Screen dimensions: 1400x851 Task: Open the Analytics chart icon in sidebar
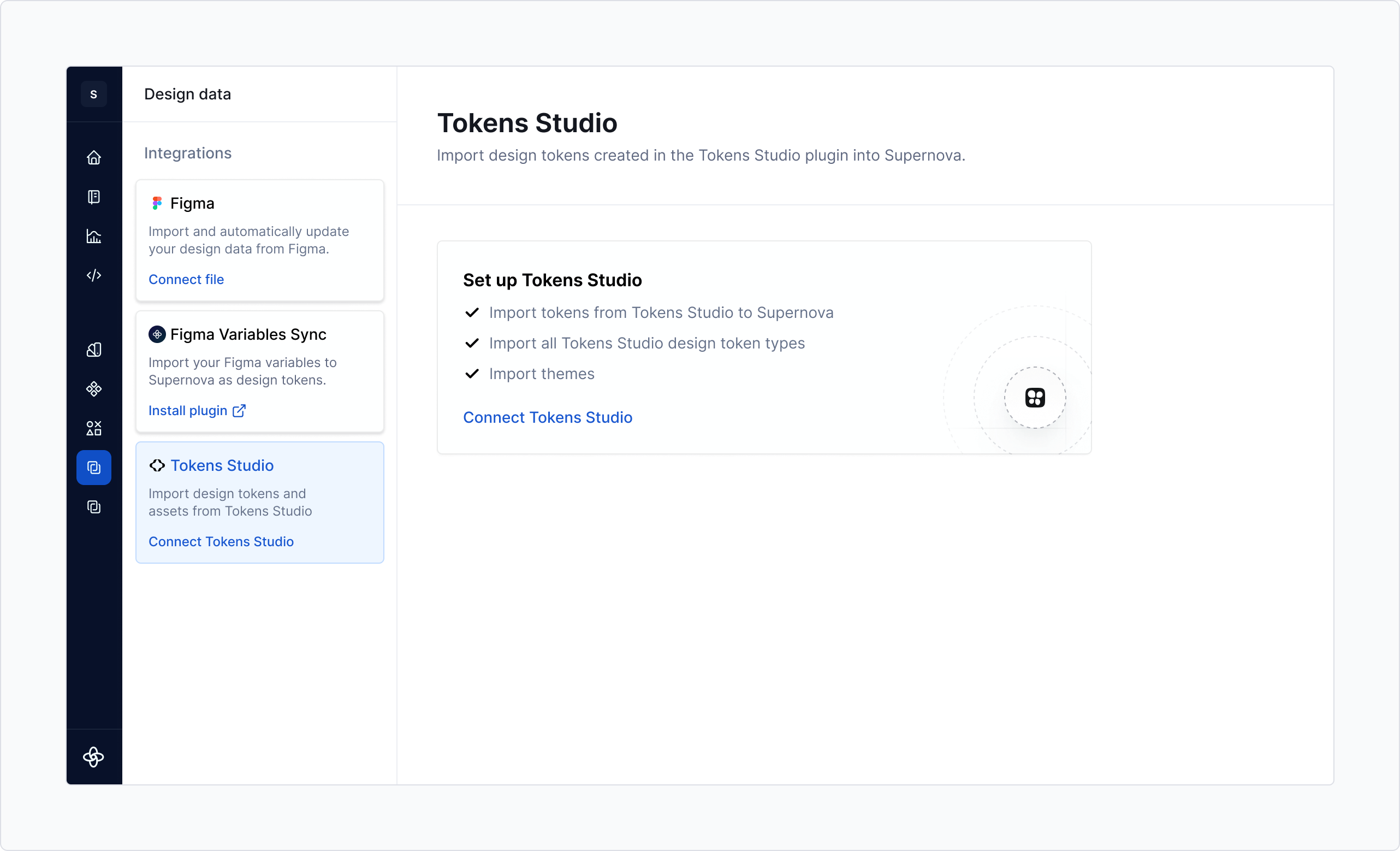94,237
